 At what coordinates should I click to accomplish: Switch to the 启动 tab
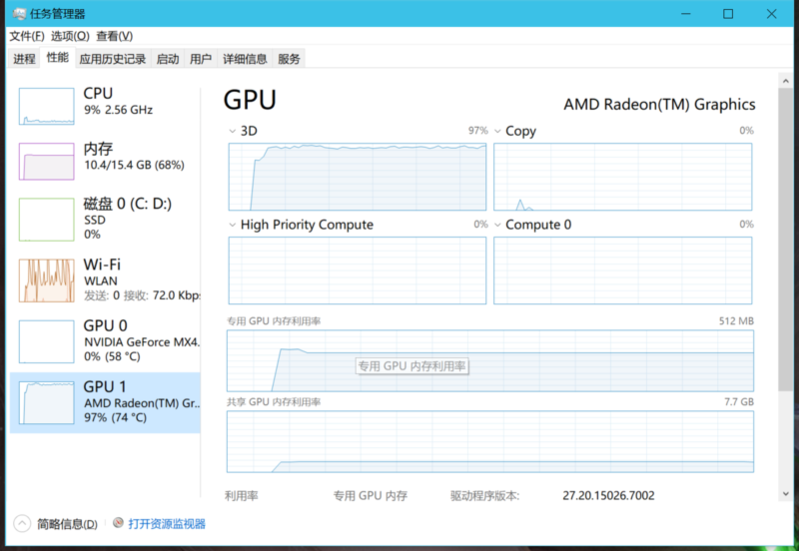pyautogui.click(x=167, y=59)
